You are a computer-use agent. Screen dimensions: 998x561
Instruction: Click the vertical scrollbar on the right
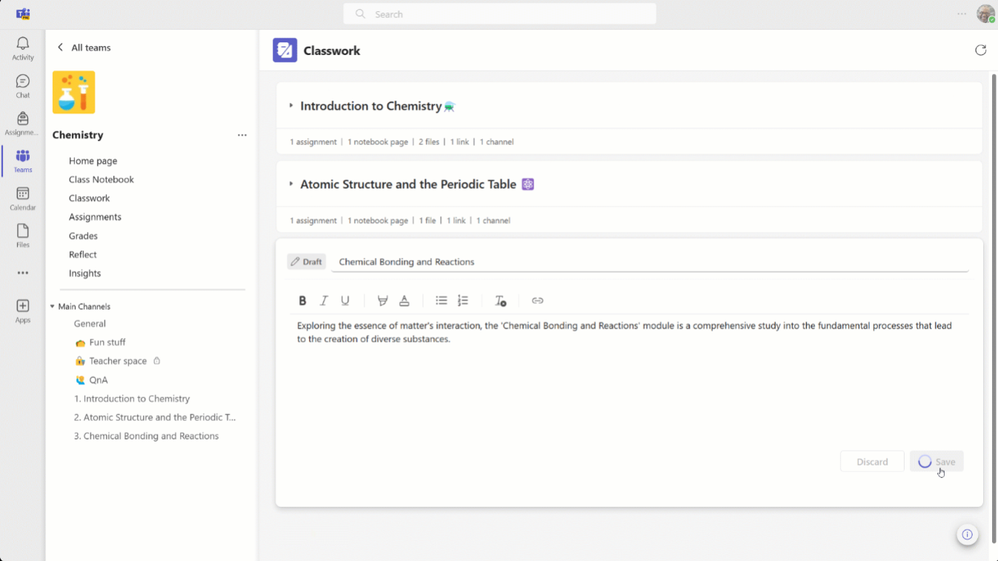pos(993,306)
